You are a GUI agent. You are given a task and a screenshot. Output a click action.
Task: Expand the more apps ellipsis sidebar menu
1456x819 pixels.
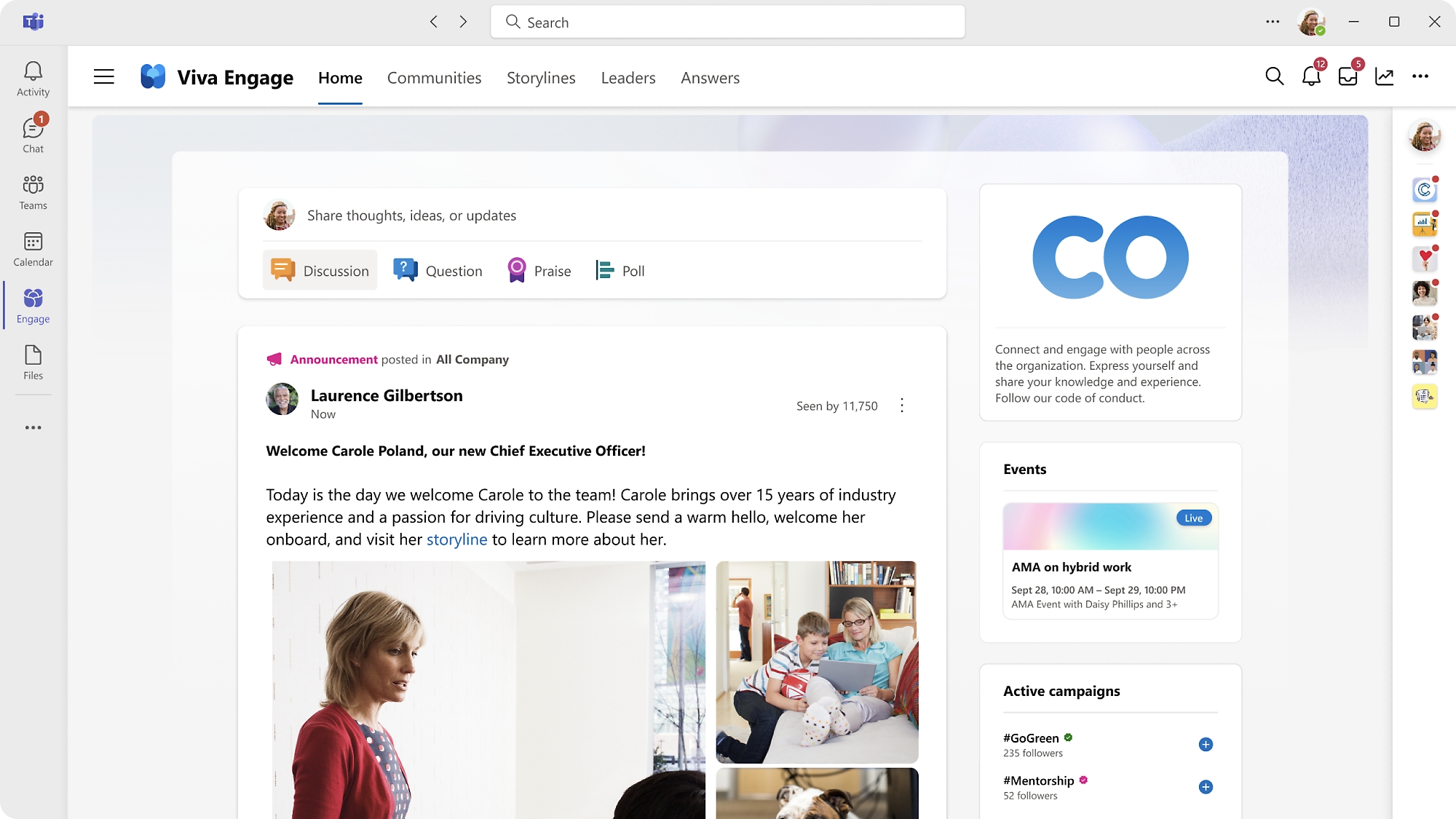coord(33,427)
